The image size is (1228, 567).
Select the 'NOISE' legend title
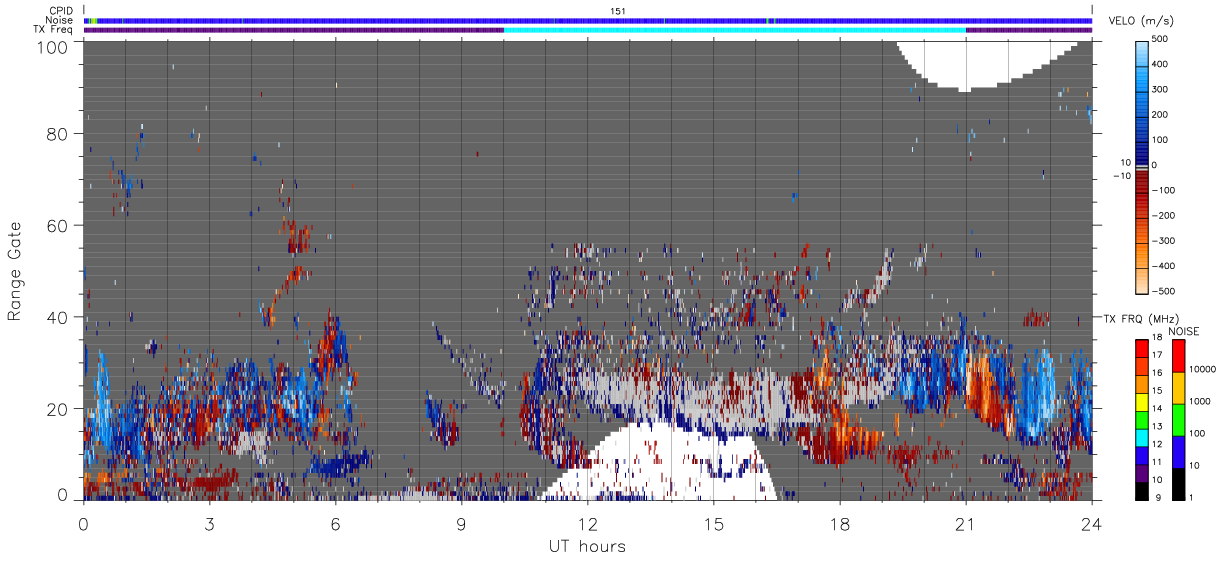(x=1183, y=331)
